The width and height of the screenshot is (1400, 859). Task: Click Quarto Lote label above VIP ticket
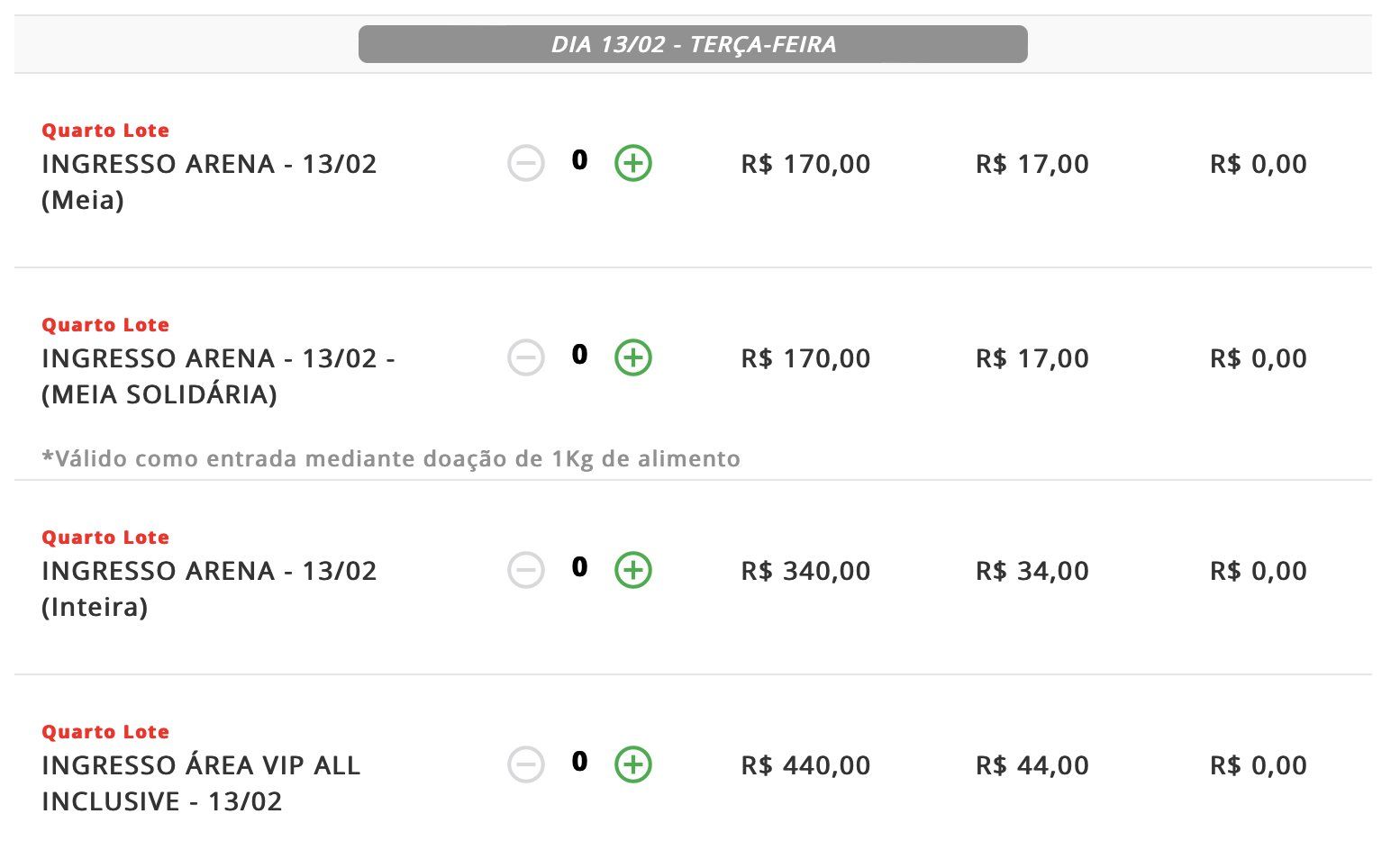105,731
